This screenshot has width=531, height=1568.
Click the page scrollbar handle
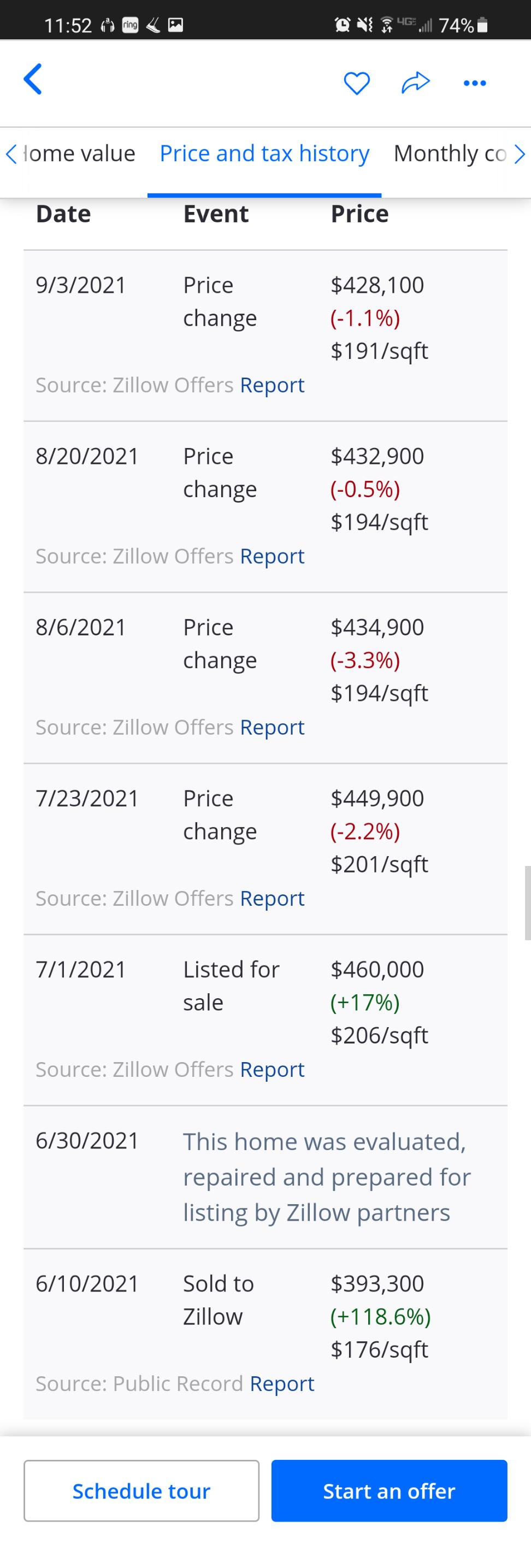[x=527, y=902]
